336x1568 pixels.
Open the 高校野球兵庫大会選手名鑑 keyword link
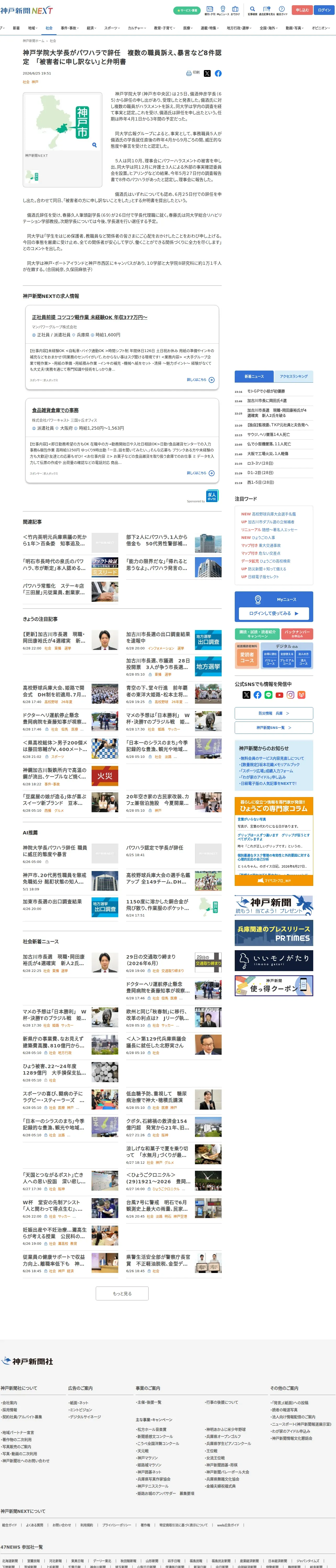pyautogui.click(x=274, y=514)
